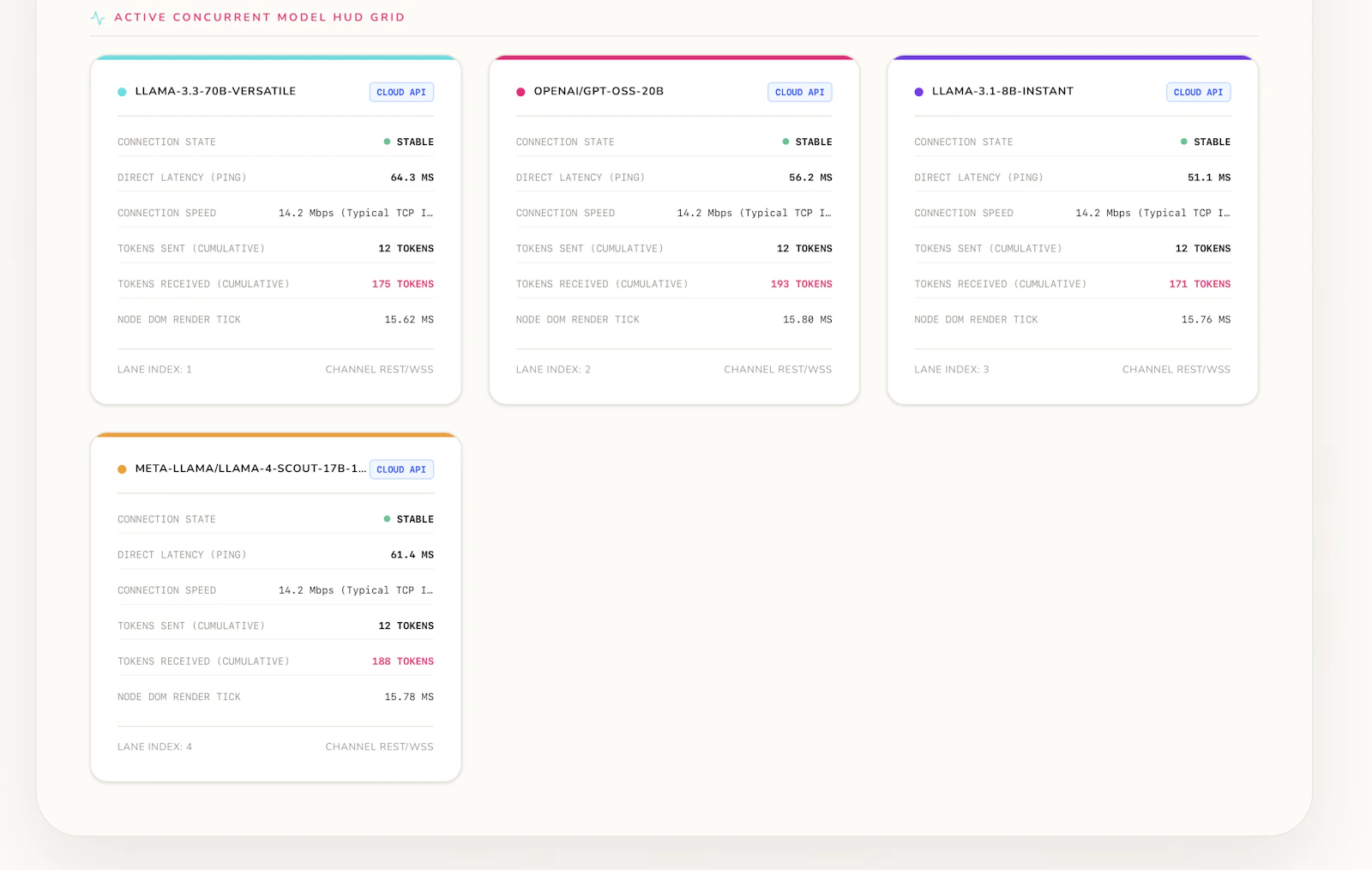The height and width of the screenshot is (870, 1372).
Task: Click the Tokens Sent (Cumulative) label in the LLAMA-3.1-8B-INSTANT card
Action: coord(988,249)
